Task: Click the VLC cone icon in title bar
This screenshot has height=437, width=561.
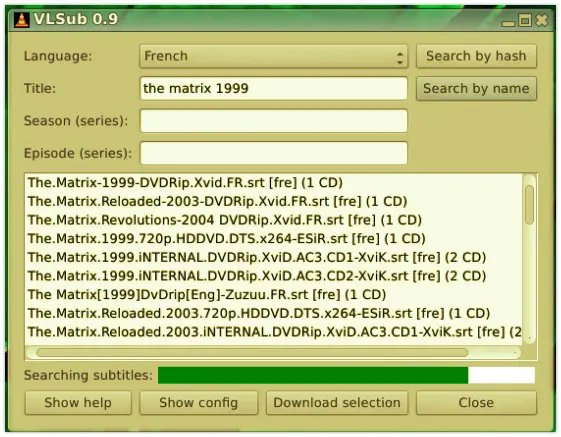Action: [x=22, y=20]
